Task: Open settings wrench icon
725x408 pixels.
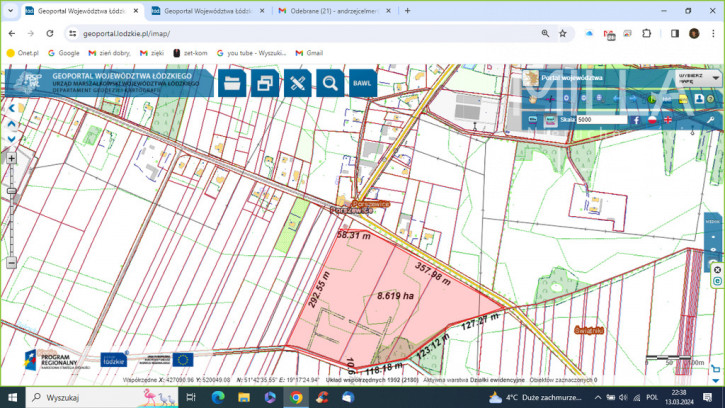Action: (711, 120)
